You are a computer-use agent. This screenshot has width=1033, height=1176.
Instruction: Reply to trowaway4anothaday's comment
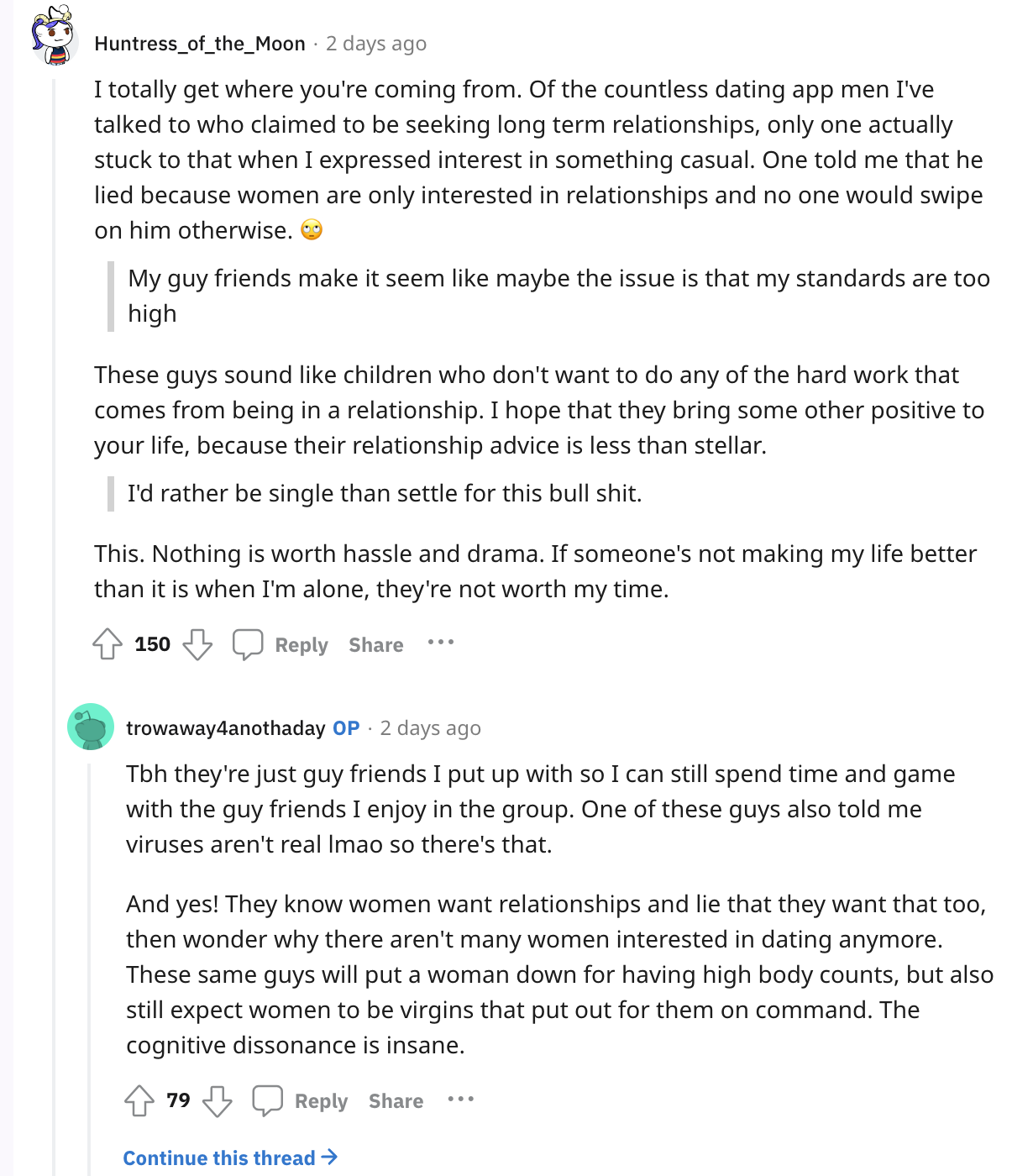[321, 1101]
